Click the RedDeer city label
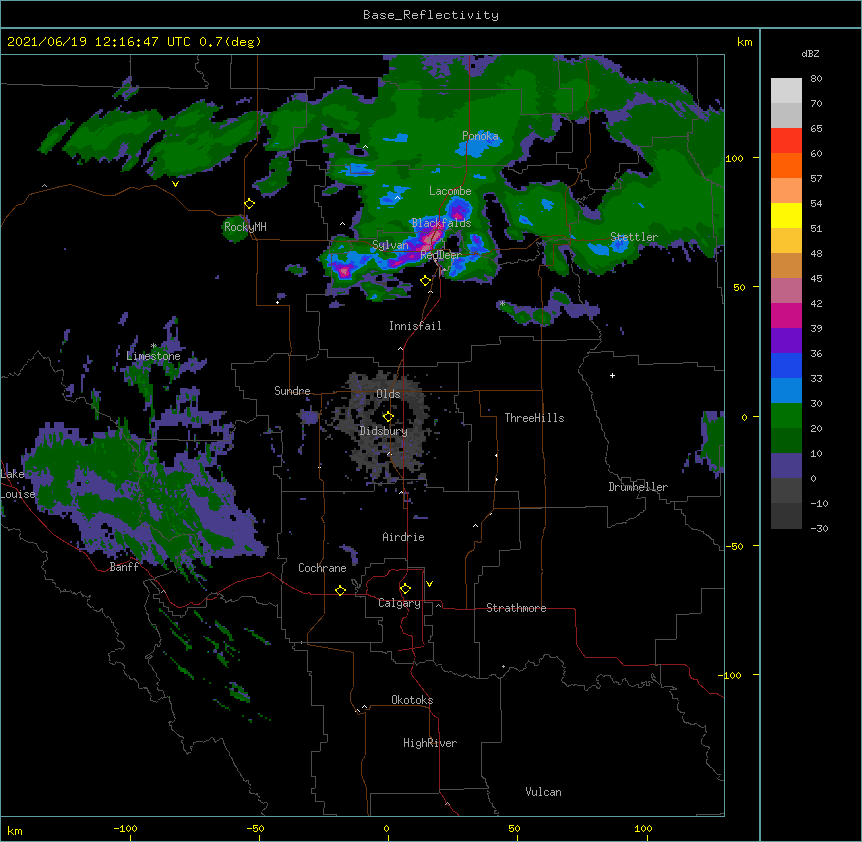Screen dimensions: 862x842 [x=441, y=255]
